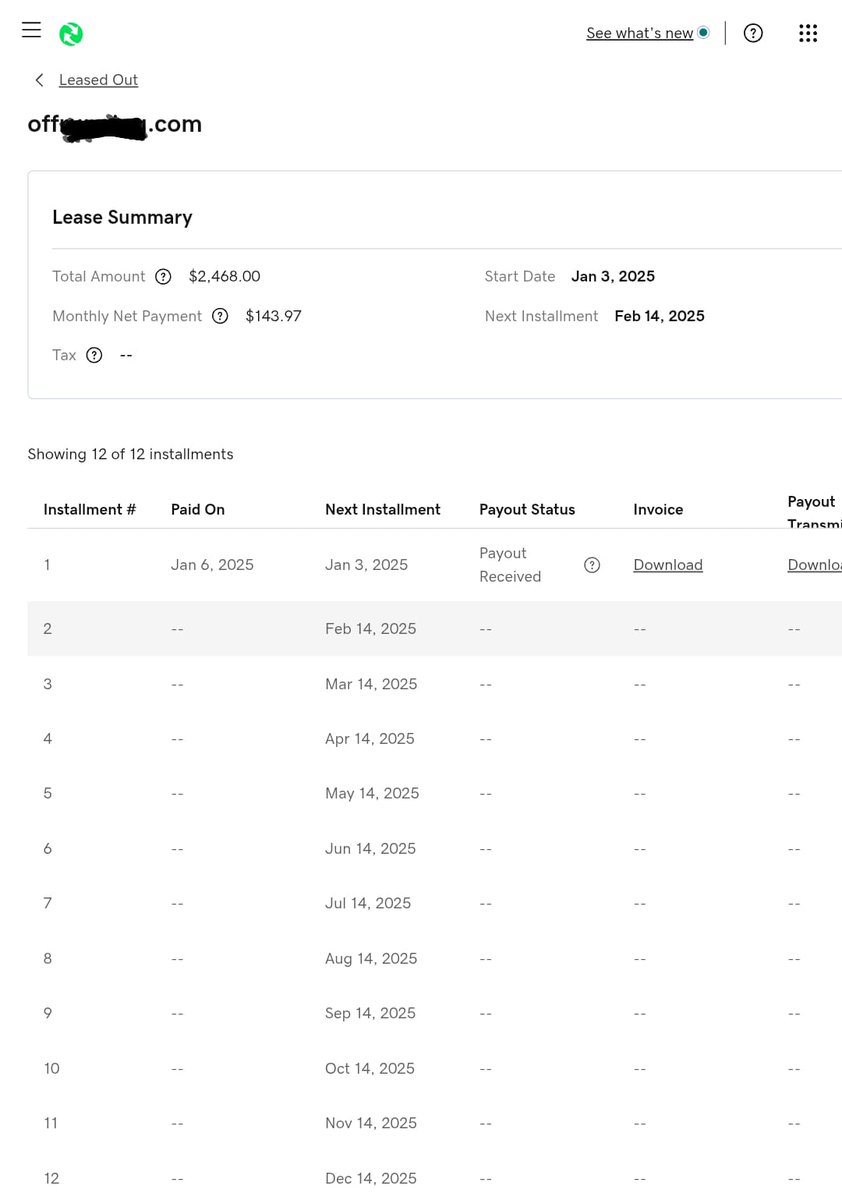
Task: Click the Jan 6, 2025 paid date
Action: point(212,565)
